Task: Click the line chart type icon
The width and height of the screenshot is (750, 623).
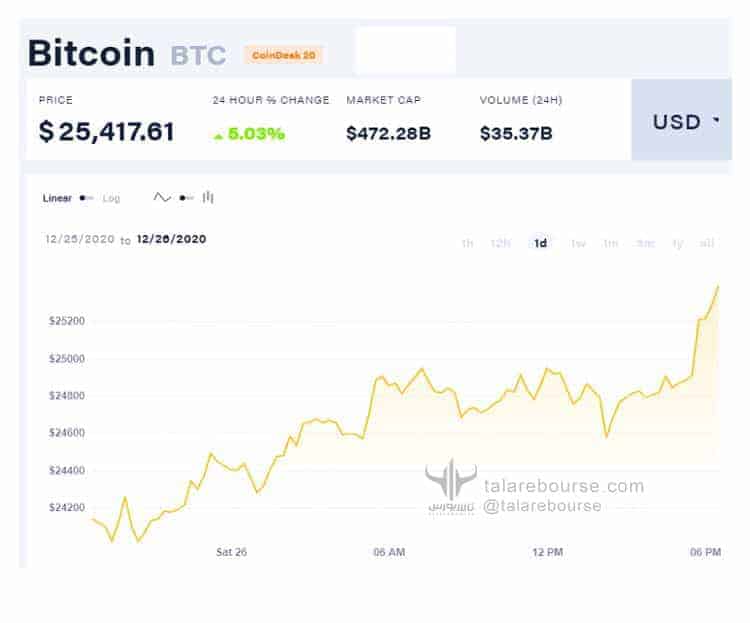Action: 162,198
